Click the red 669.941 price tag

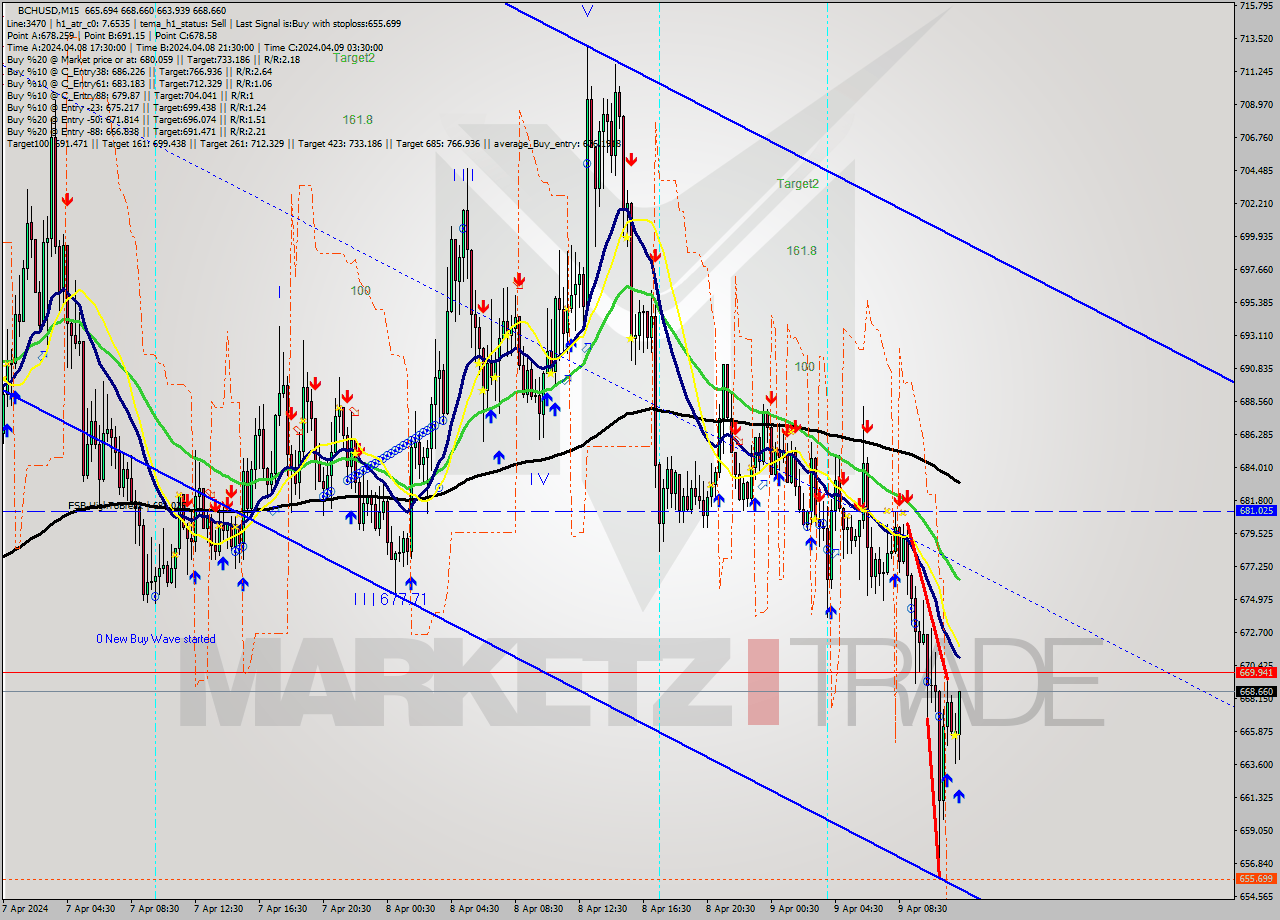click(1256, 672)
